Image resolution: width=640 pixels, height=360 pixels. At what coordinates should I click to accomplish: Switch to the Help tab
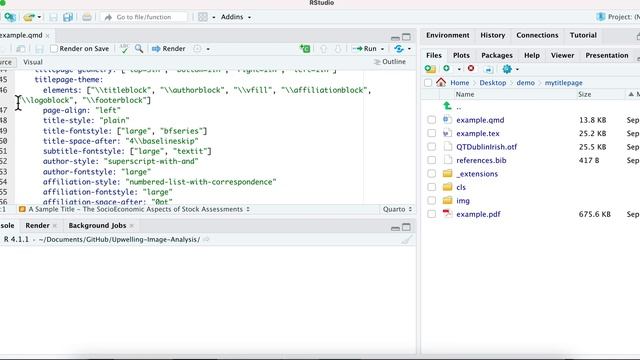pyautogui.click(x=531, y=55)
